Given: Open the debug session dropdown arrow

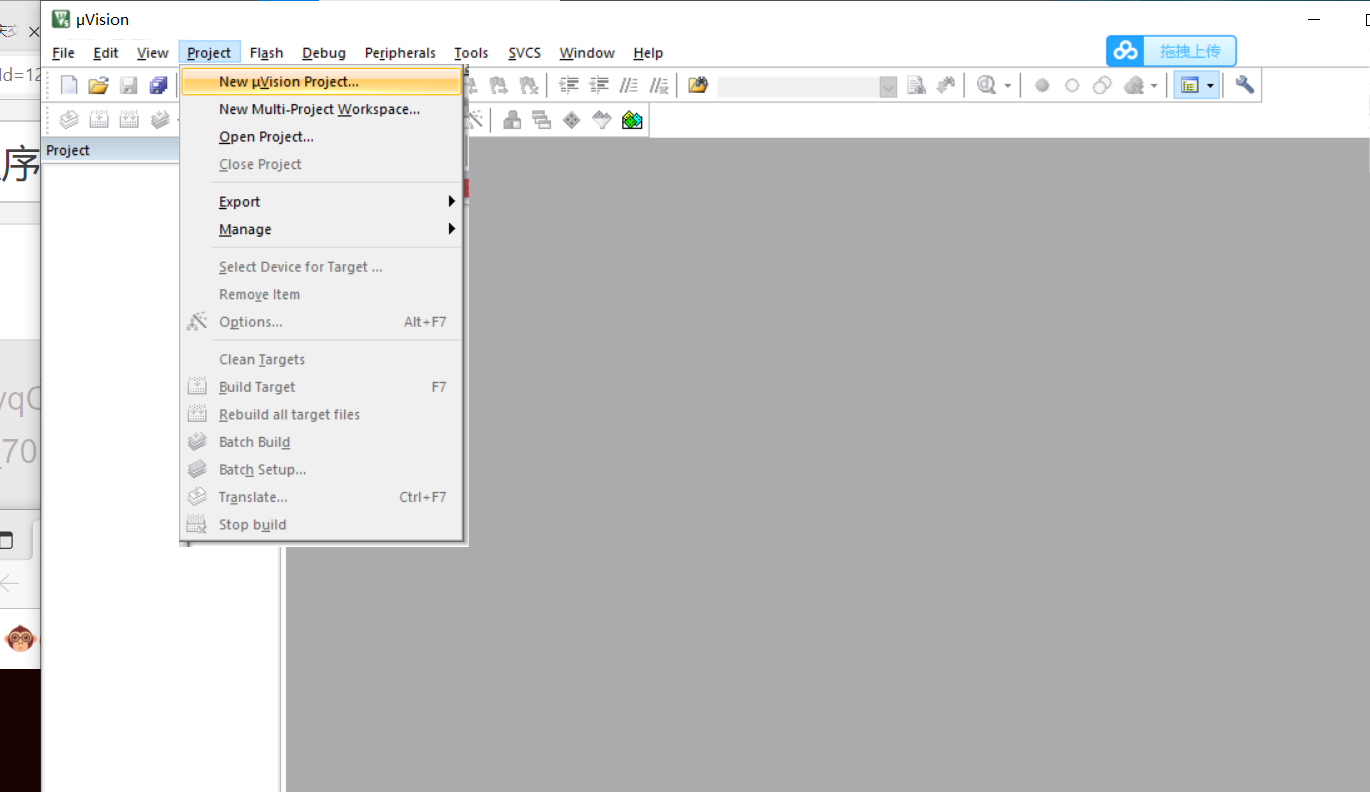Looking at the screenshot, I should [x=1008, y=86].
